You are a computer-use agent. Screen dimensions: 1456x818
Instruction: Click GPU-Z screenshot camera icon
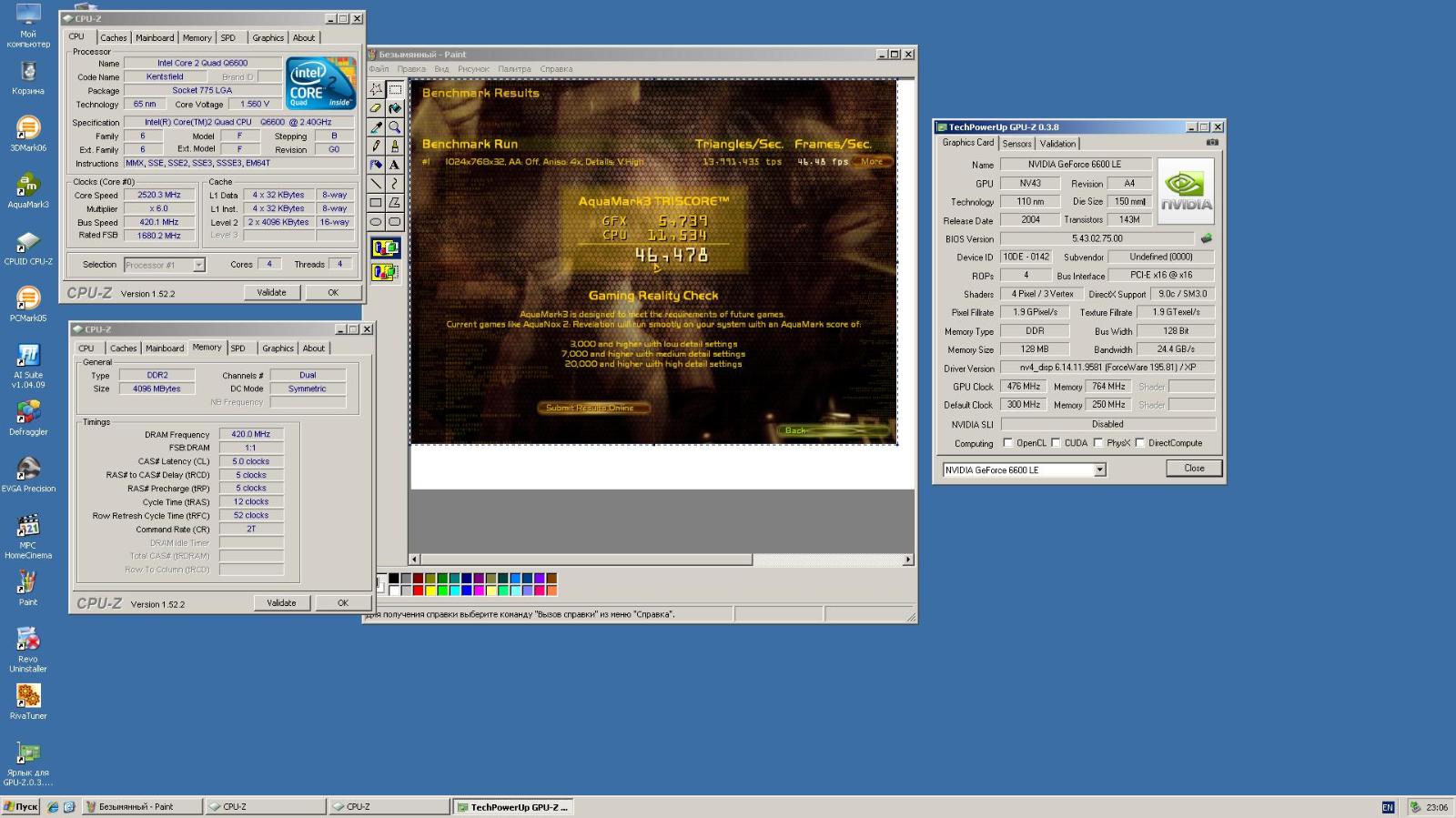click(x=1212, y=142)
